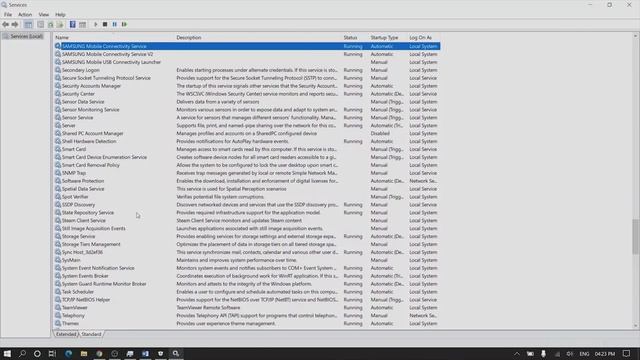Select the Shared PC Account Manager service
Viewport: 640px width, 360px height.
(x=247, y=133)
